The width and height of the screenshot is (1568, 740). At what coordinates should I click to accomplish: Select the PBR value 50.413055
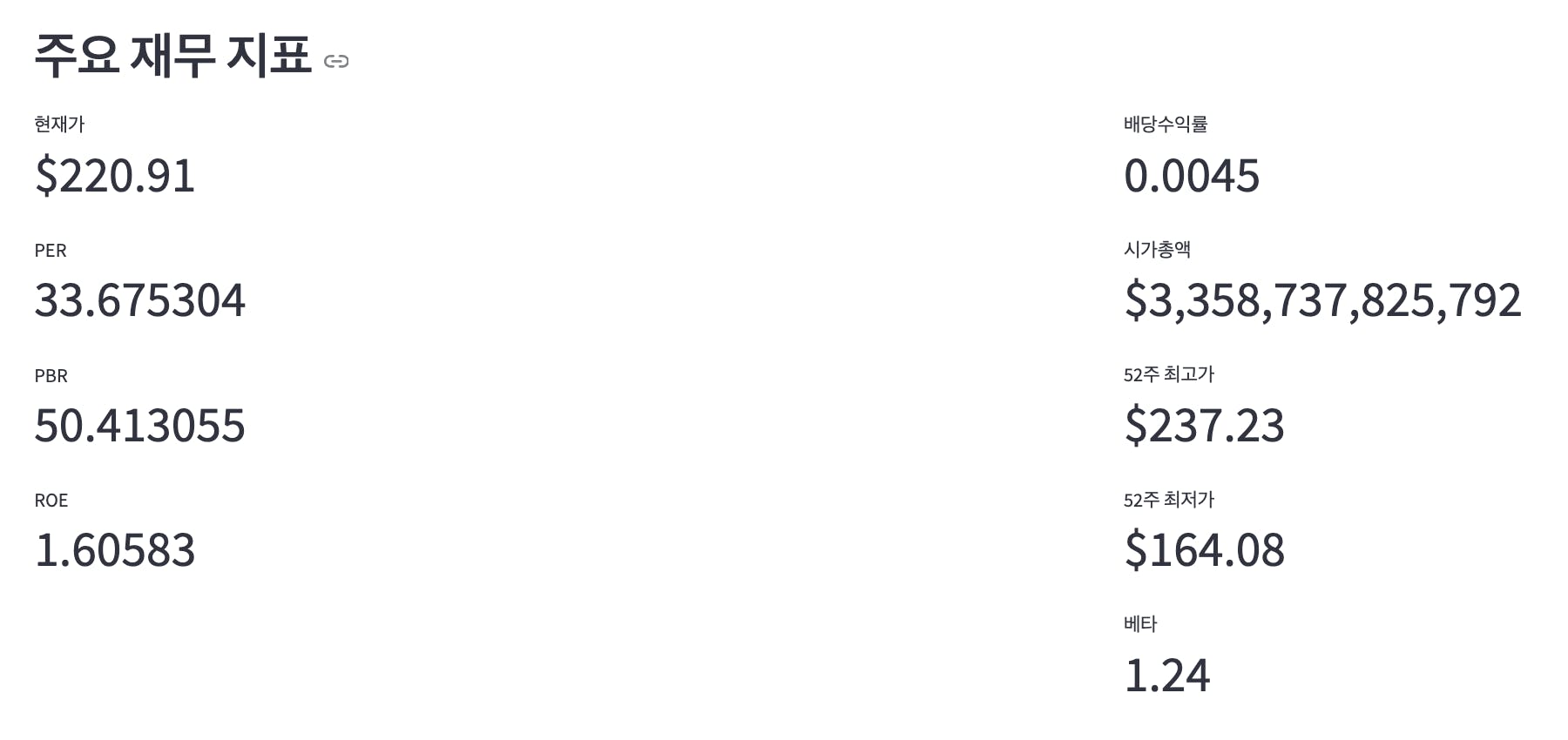(140, 426)
